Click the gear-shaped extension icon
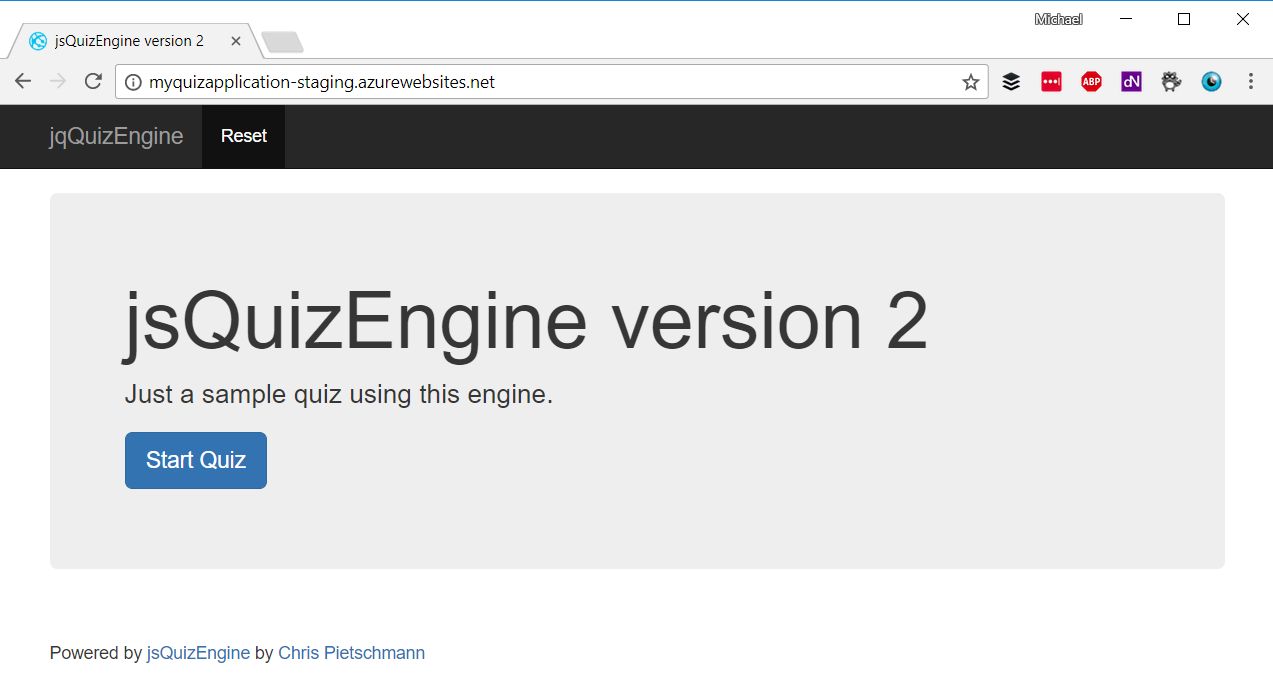Image resolution: width=1273 pixels, height=696 pixels. pyautogui.click(x=1171, y=82)
